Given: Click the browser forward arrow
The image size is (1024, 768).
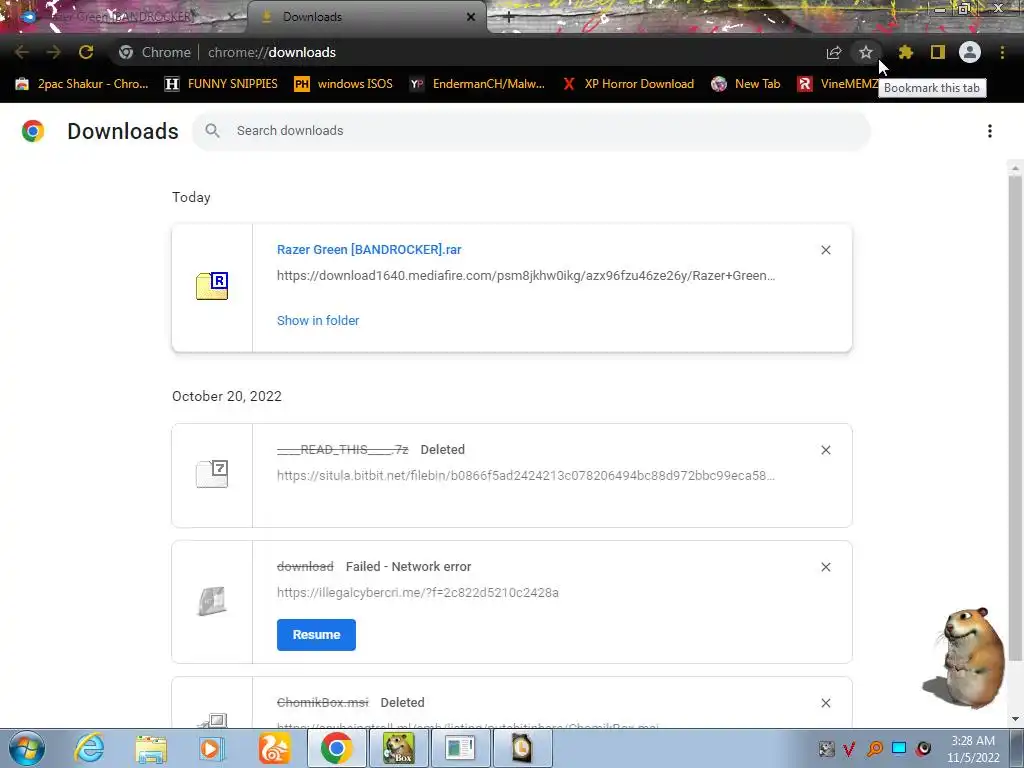Looking at the screenshot, I should click(54, 52).
